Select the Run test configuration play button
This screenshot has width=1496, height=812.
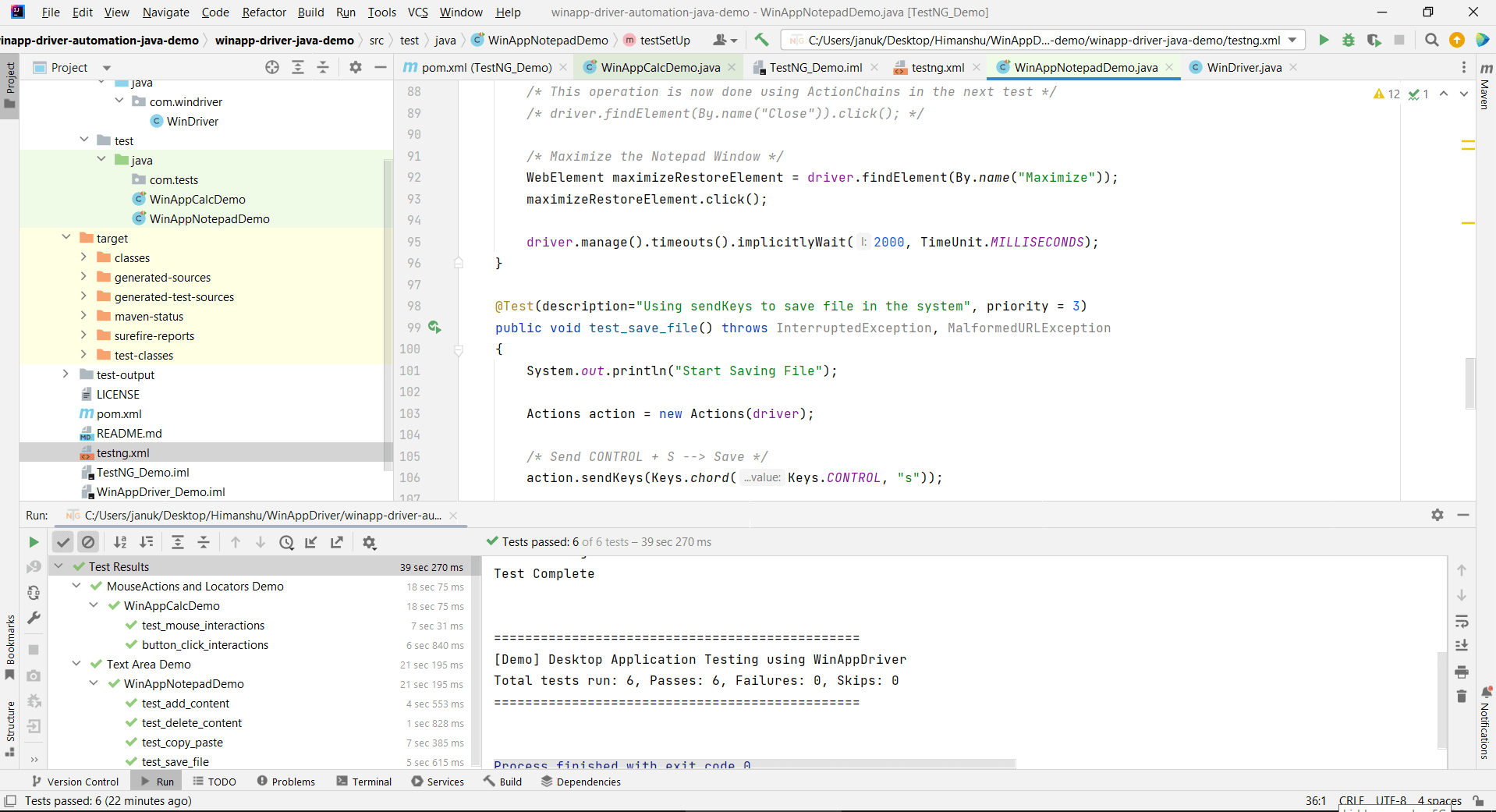pos(1324,40)
